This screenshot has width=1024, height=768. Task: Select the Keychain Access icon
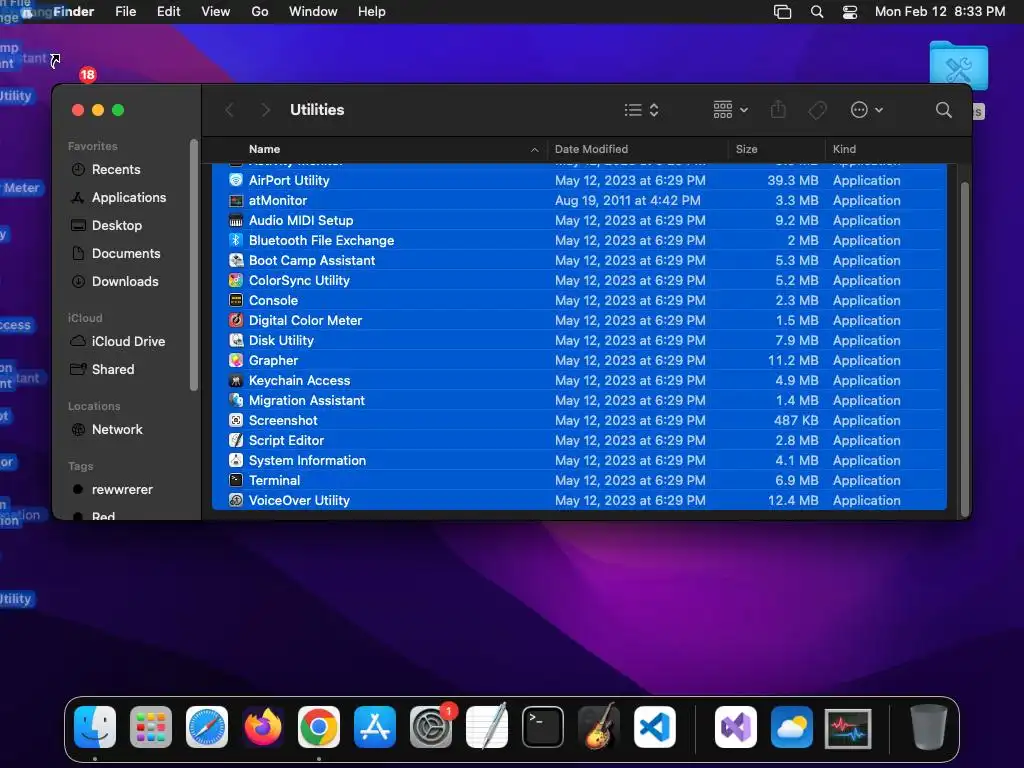coord(236,381)
